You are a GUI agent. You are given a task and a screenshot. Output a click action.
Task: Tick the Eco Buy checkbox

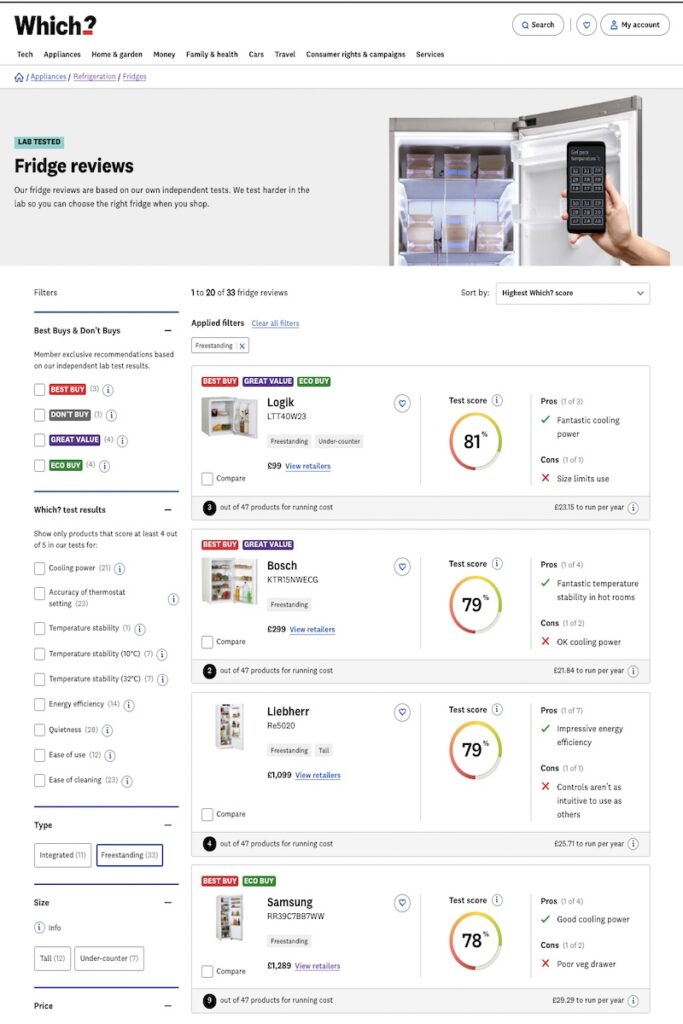point(39,466)
